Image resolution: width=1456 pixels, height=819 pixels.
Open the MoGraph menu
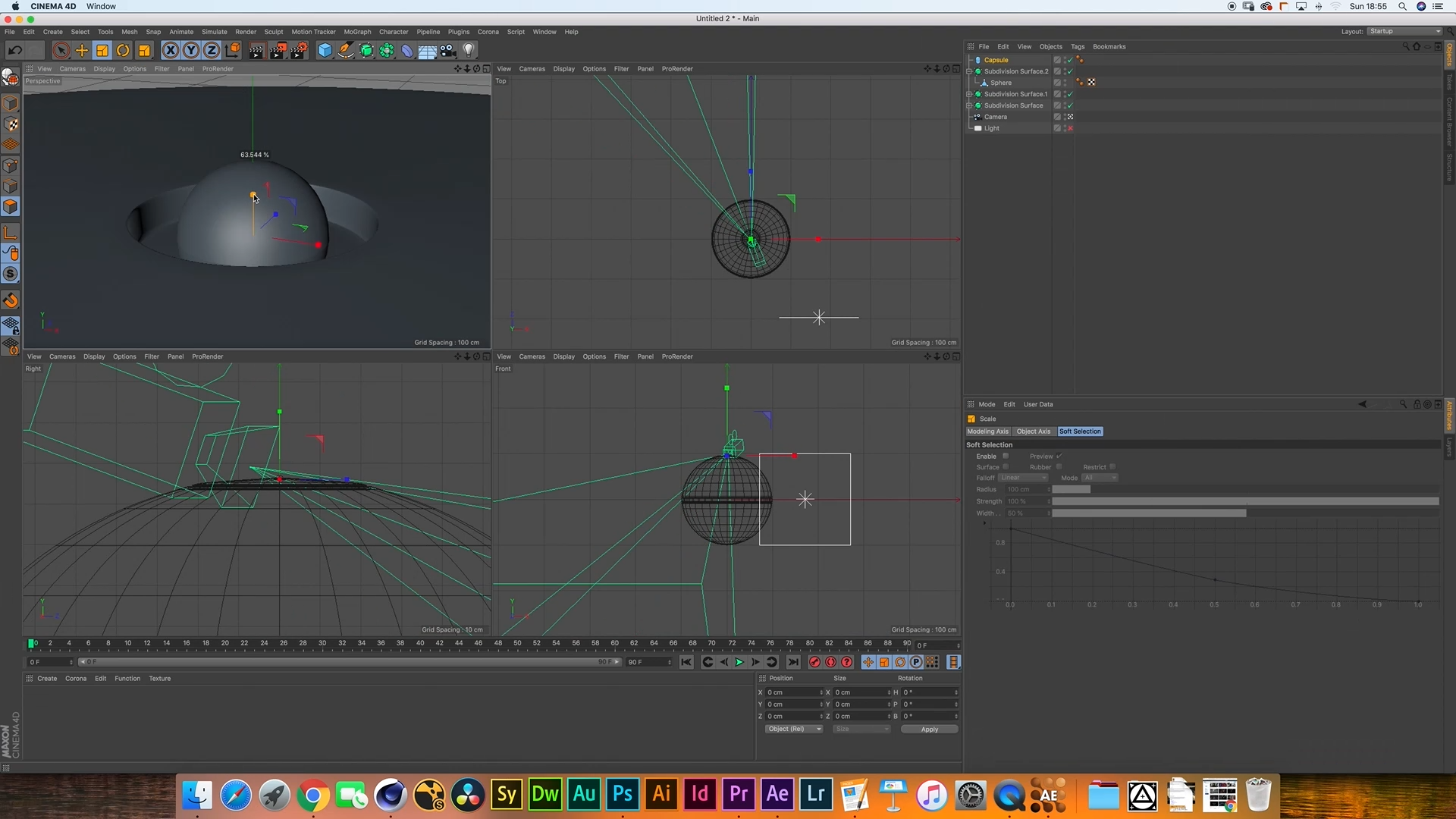click(357, 32)
